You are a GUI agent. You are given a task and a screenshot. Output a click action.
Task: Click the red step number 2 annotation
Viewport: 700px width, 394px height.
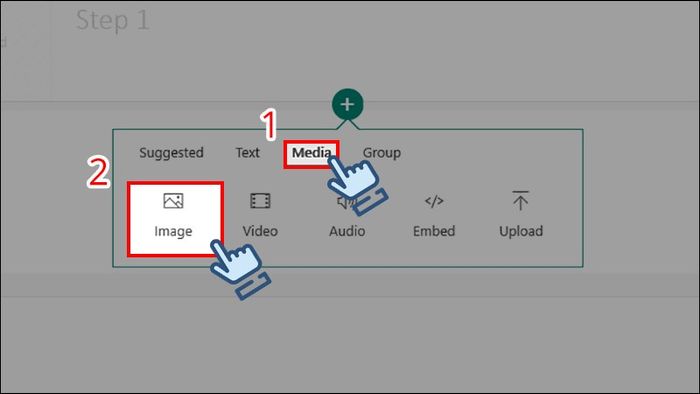coord(98,172)
